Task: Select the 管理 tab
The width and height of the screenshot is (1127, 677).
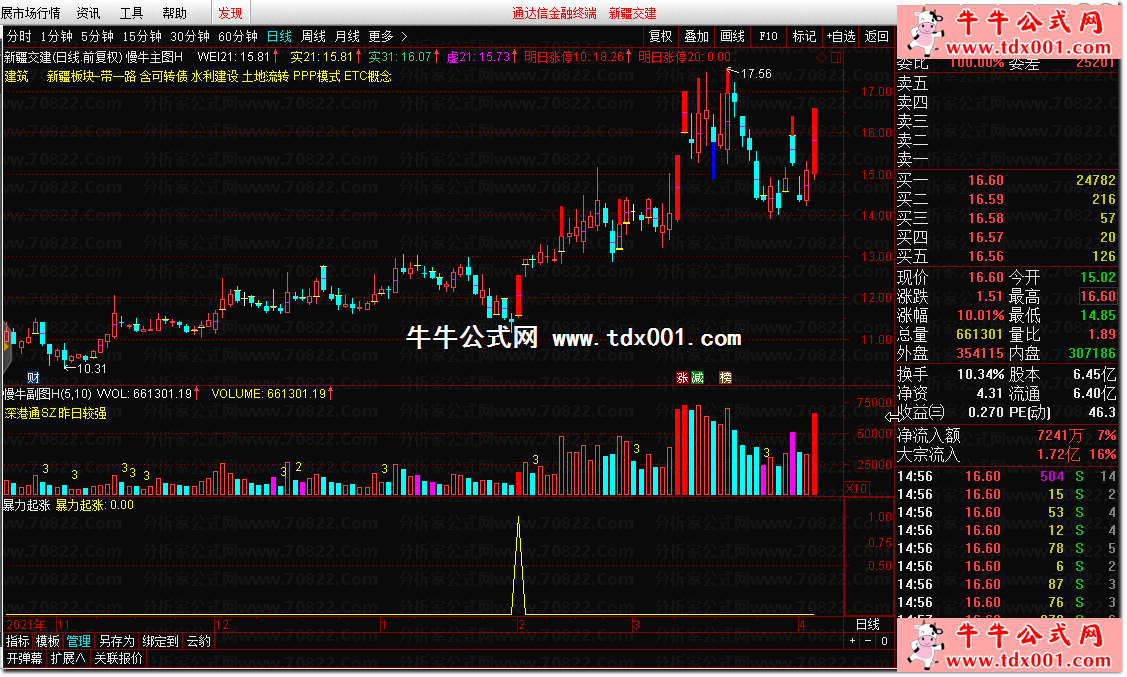Action: point(79,641)
